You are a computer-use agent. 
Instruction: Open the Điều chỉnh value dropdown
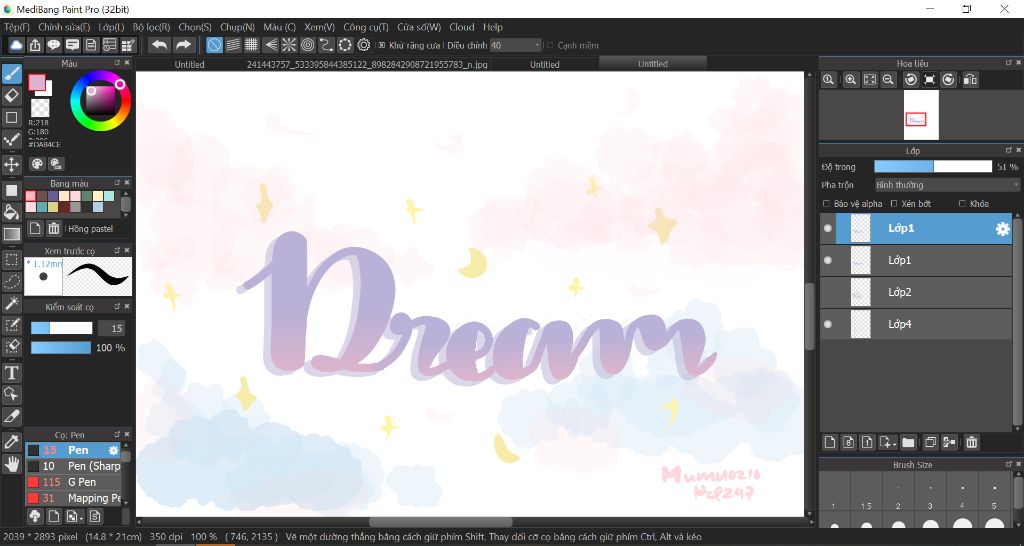[x=516, y=45]
